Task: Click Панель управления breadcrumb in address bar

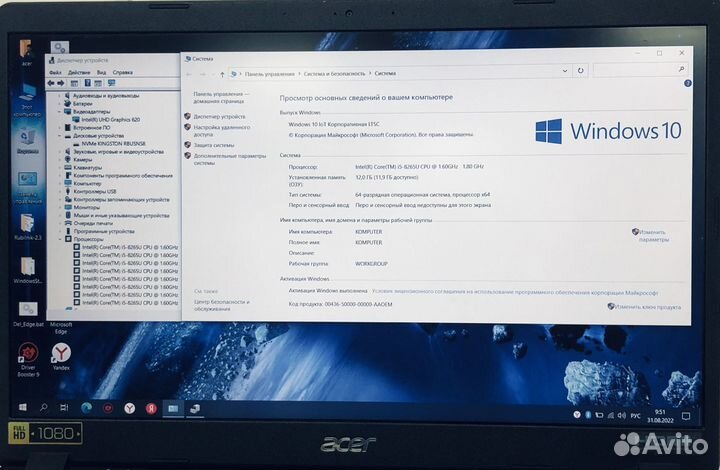Action: [x=270, y=74]
